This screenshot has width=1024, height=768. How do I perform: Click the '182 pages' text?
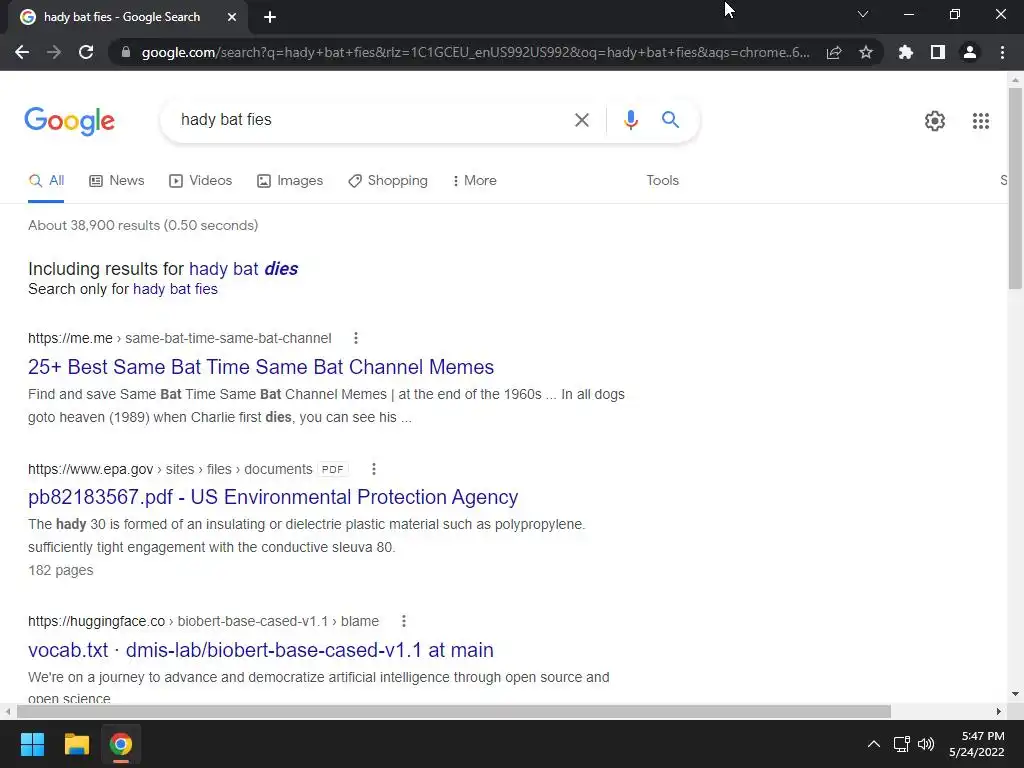pyautogui.click(x=61, y=570)
